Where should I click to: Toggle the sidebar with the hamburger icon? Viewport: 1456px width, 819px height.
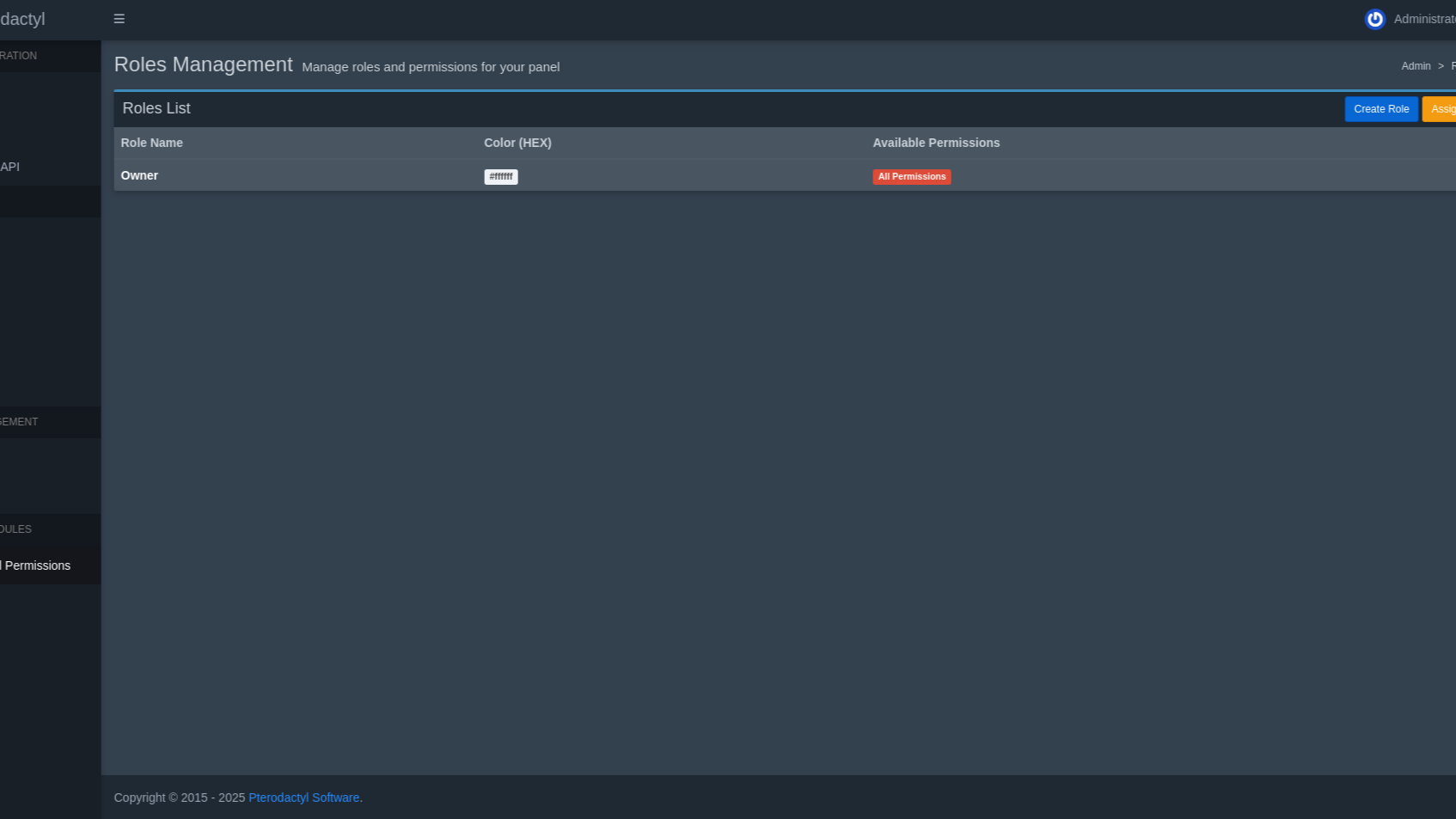[x=119, y=19]
